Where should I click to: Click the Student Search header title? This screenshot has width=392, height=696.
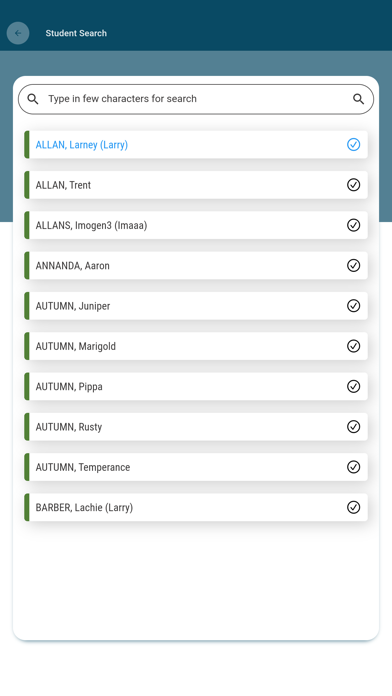76,33
